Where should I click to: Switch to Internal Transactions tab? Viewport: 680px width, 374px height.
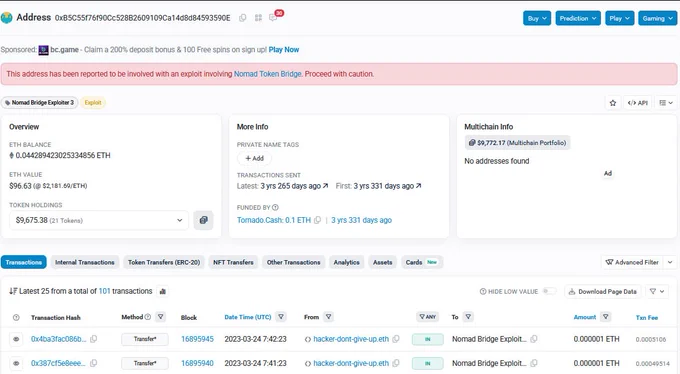pos(85,262)
